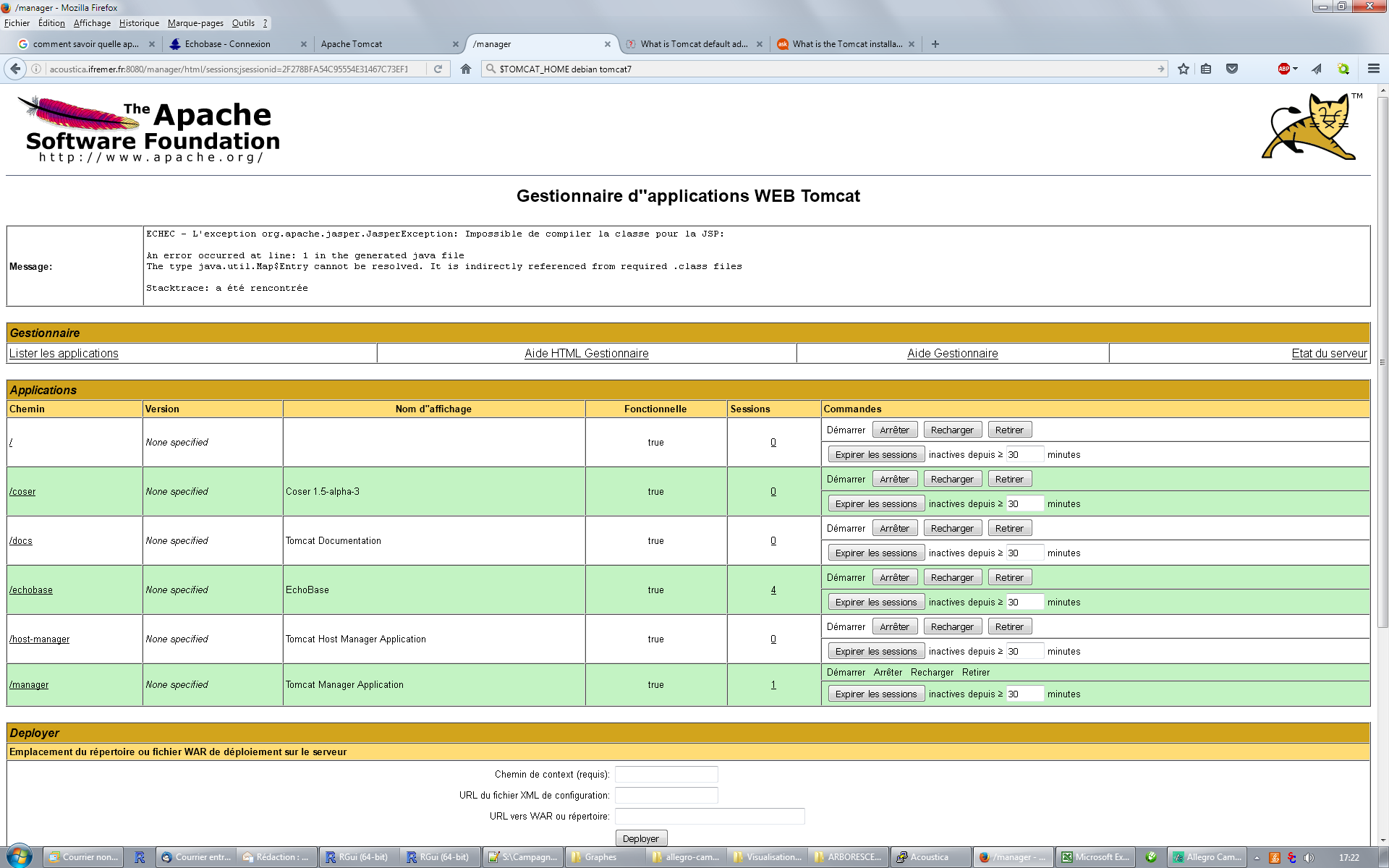Screen dimensions: 1389x868
Task: Open Aide HTML Gestionnaire link
Action: click(587, 353)
